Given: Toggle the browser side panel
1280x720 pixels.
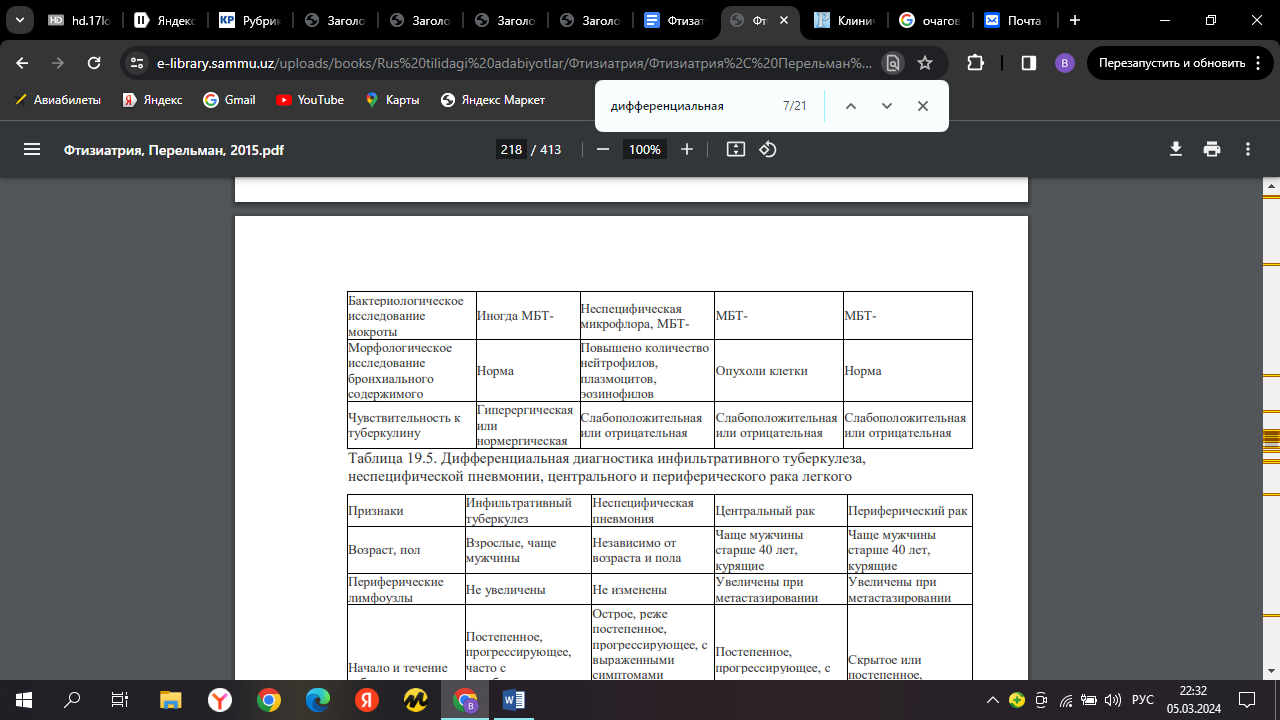Looking at the screenshot, I should [x=1028, y=63].
